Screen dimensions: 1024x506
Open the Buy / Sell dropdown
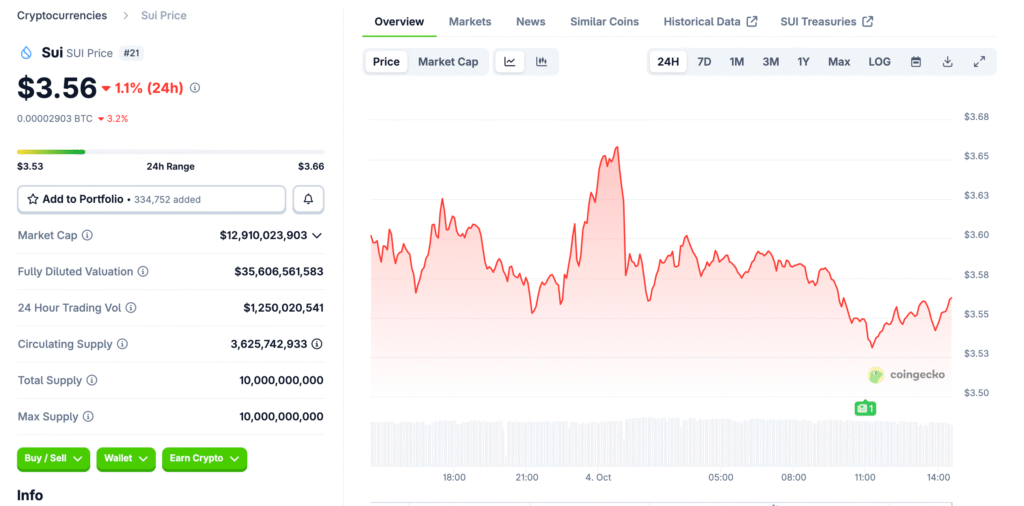pyautogui.click(x=53, y=458)
